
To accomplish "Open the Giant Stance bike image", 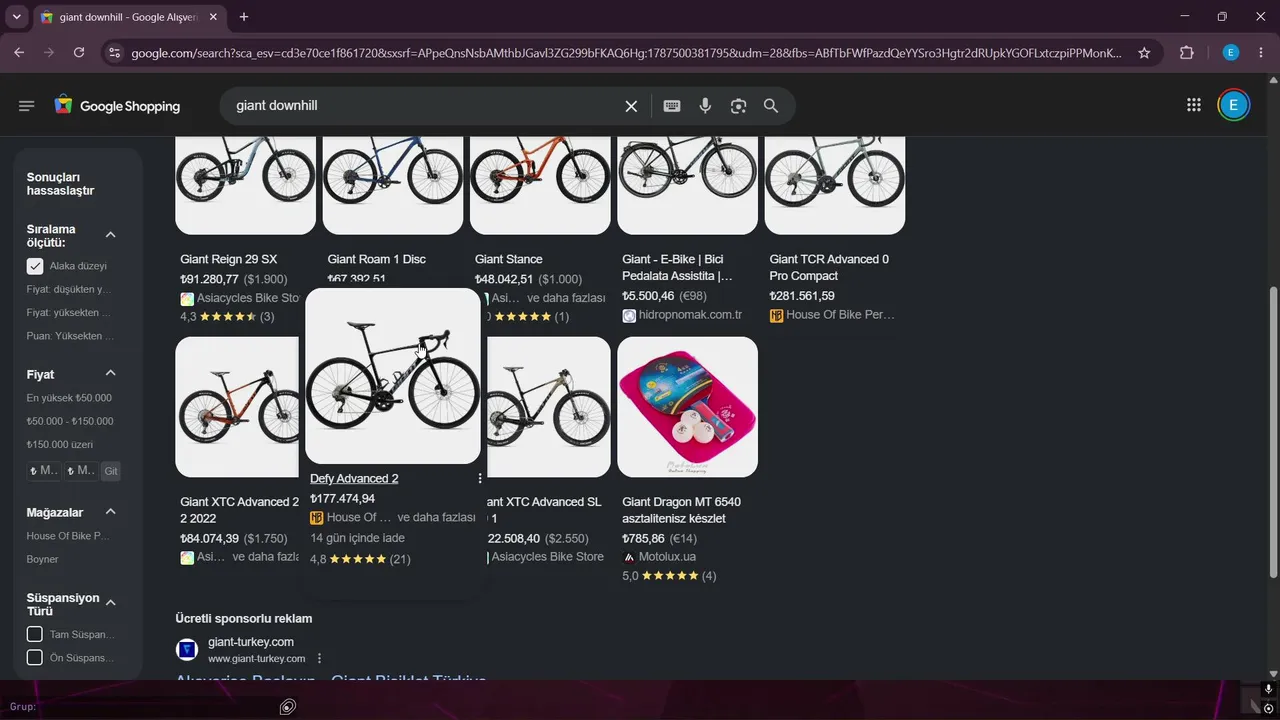I will click(540, 184).
